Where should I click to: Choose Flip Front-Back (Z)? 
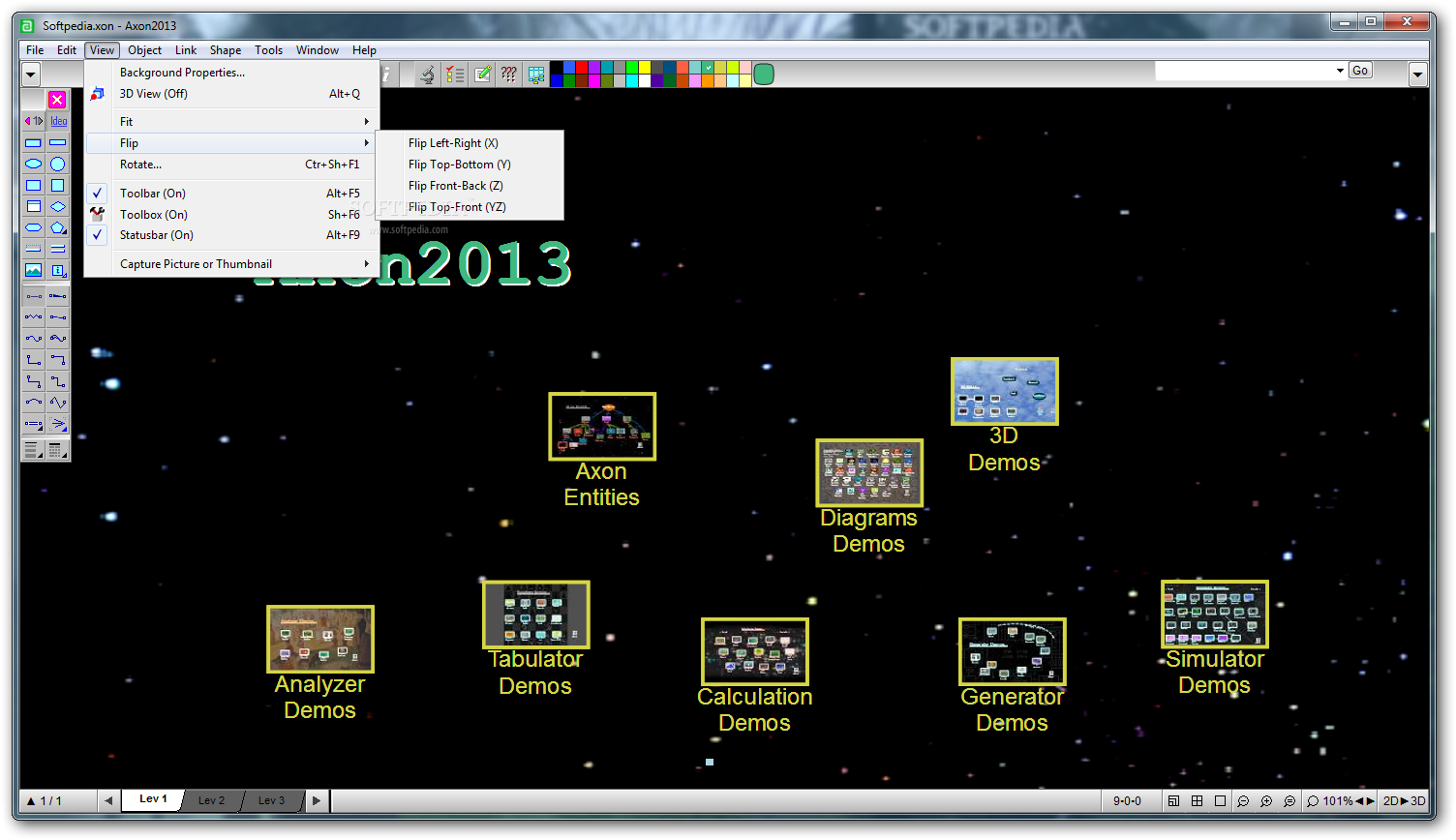(x=470, y=186)
